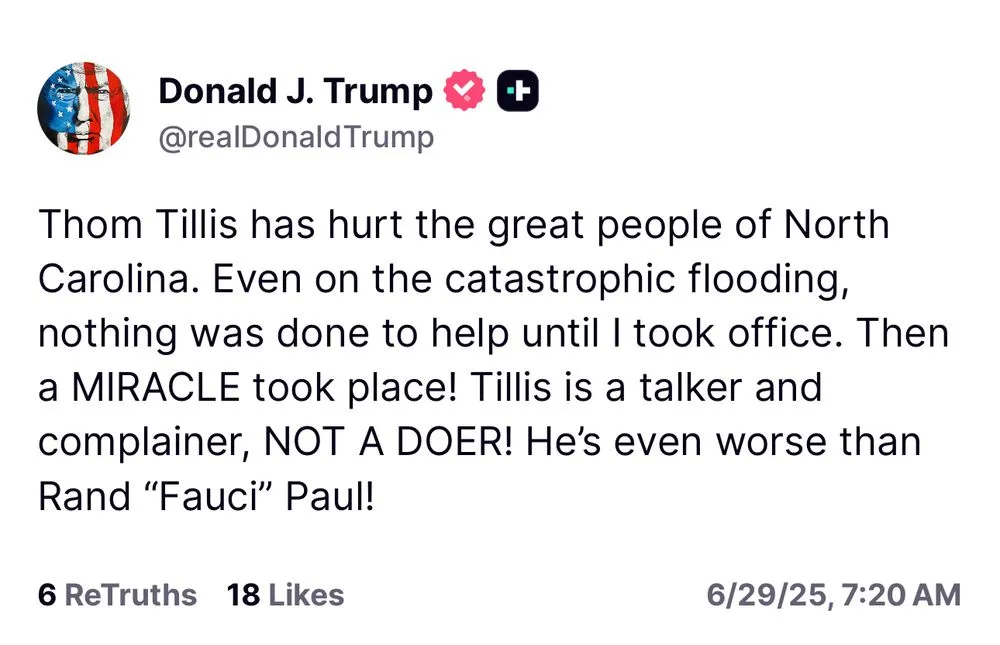Click the word "Carolina" in the post
Image resolution: width=1000 pixels, height=645 pixels.
112,279
